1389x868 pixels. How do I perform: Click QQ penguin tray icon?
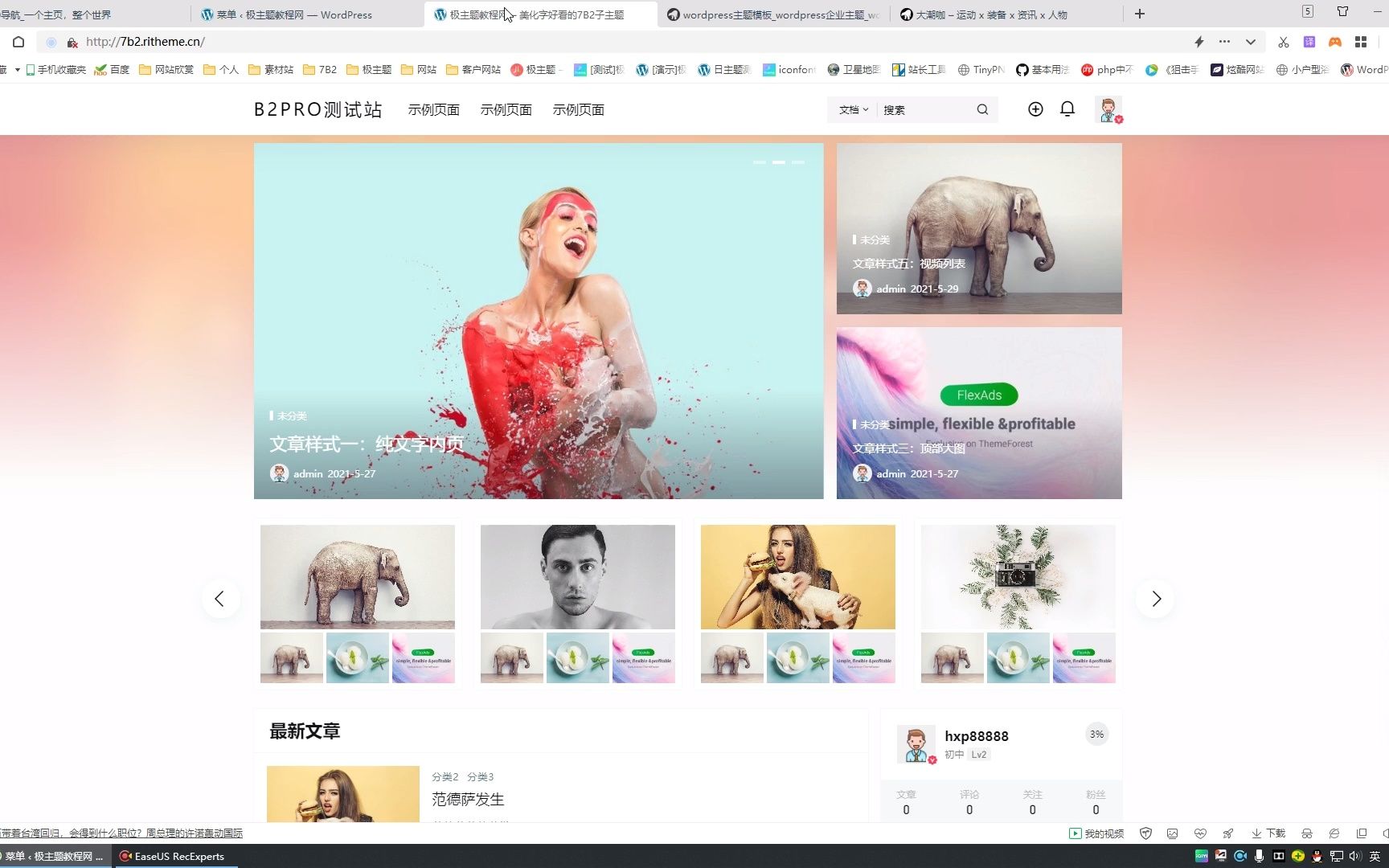[1317, 856]
